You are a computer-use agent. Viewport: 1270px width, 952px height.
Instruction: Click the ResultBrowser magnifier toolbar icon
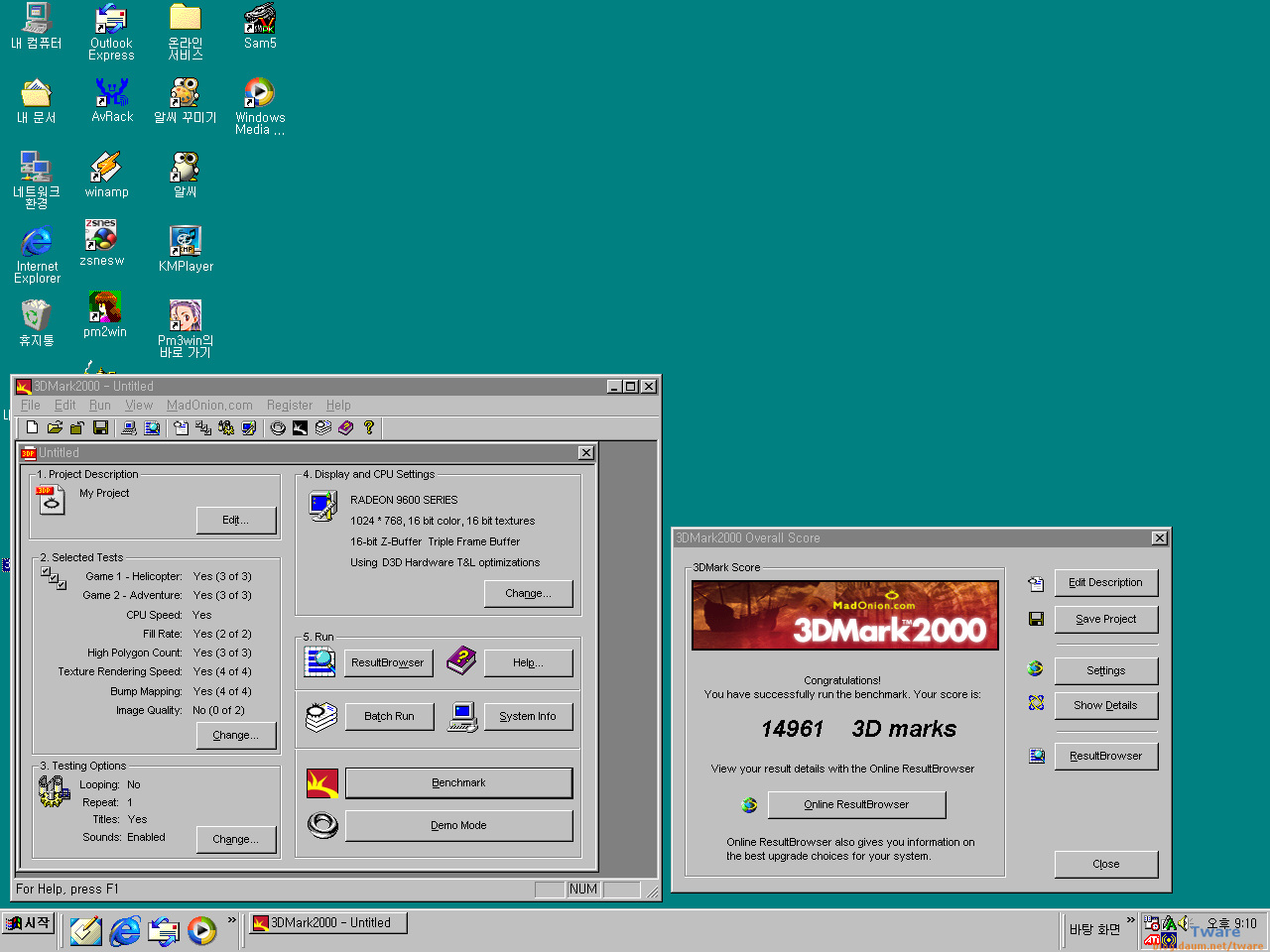click(x=152, y=427)
